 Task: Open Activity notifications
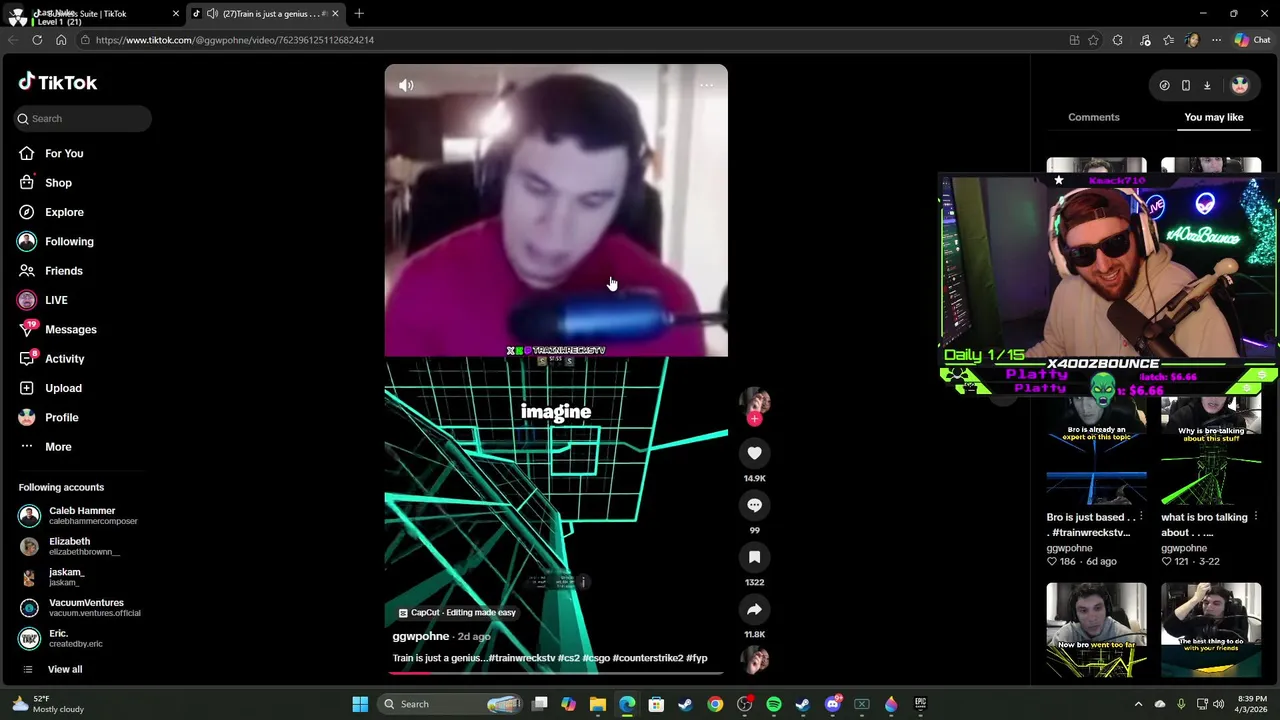(x=64, y=359)
